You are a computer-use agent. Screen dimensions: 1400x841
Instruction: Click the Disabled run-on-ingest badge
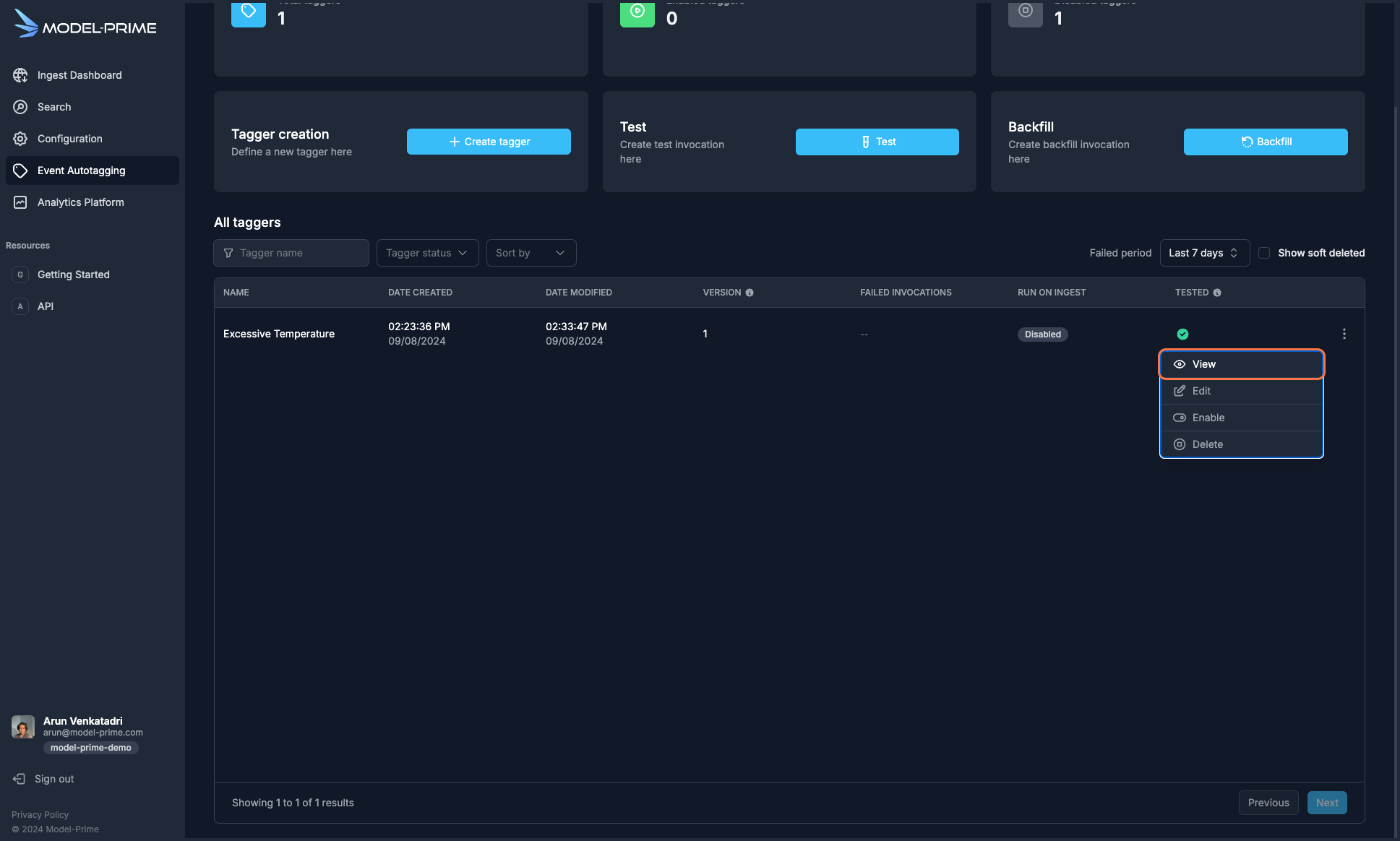pyautogui.click(x=1043, y=334)
